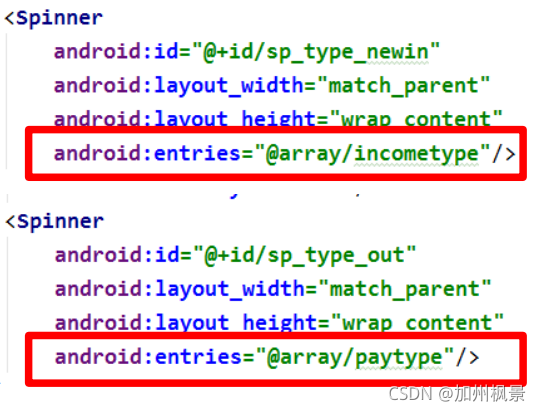Click second spinner's match_parent width value
The height and width of the screenshot is (411, 541).
404,289
